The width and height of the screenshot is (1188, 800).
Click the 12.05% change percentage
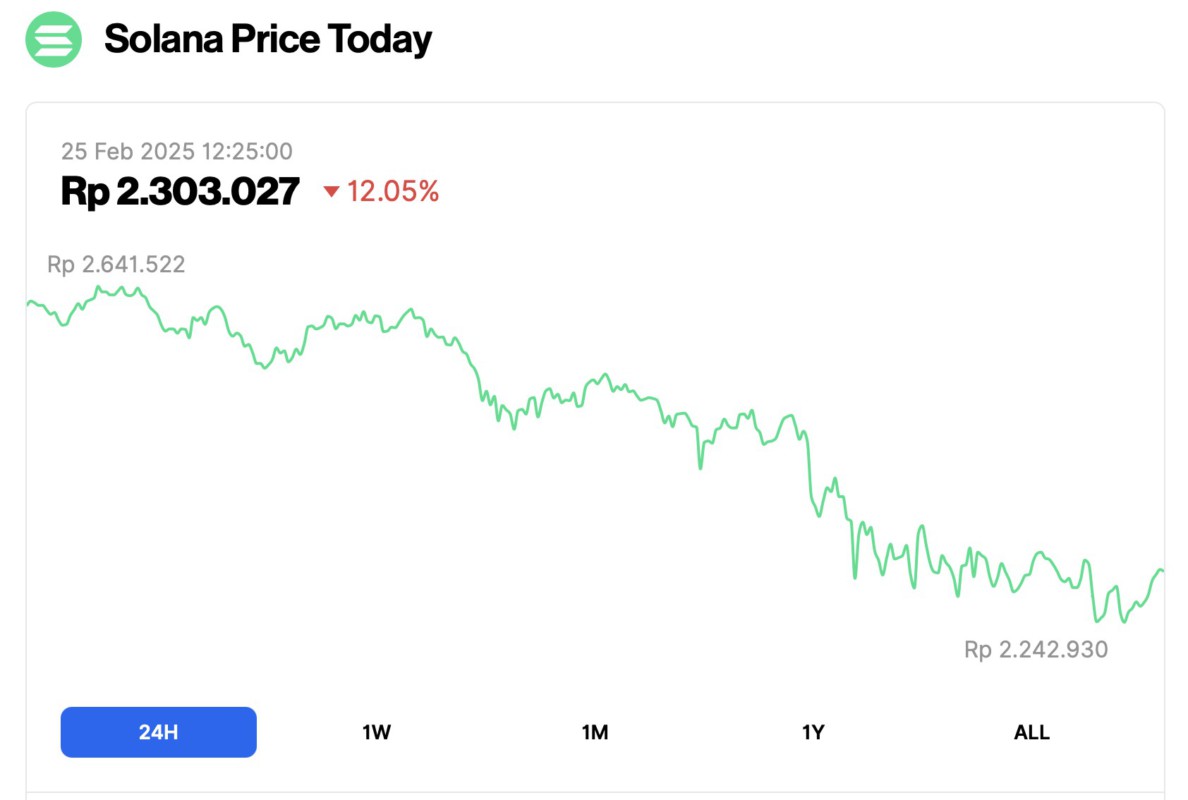tap(392, 192)
